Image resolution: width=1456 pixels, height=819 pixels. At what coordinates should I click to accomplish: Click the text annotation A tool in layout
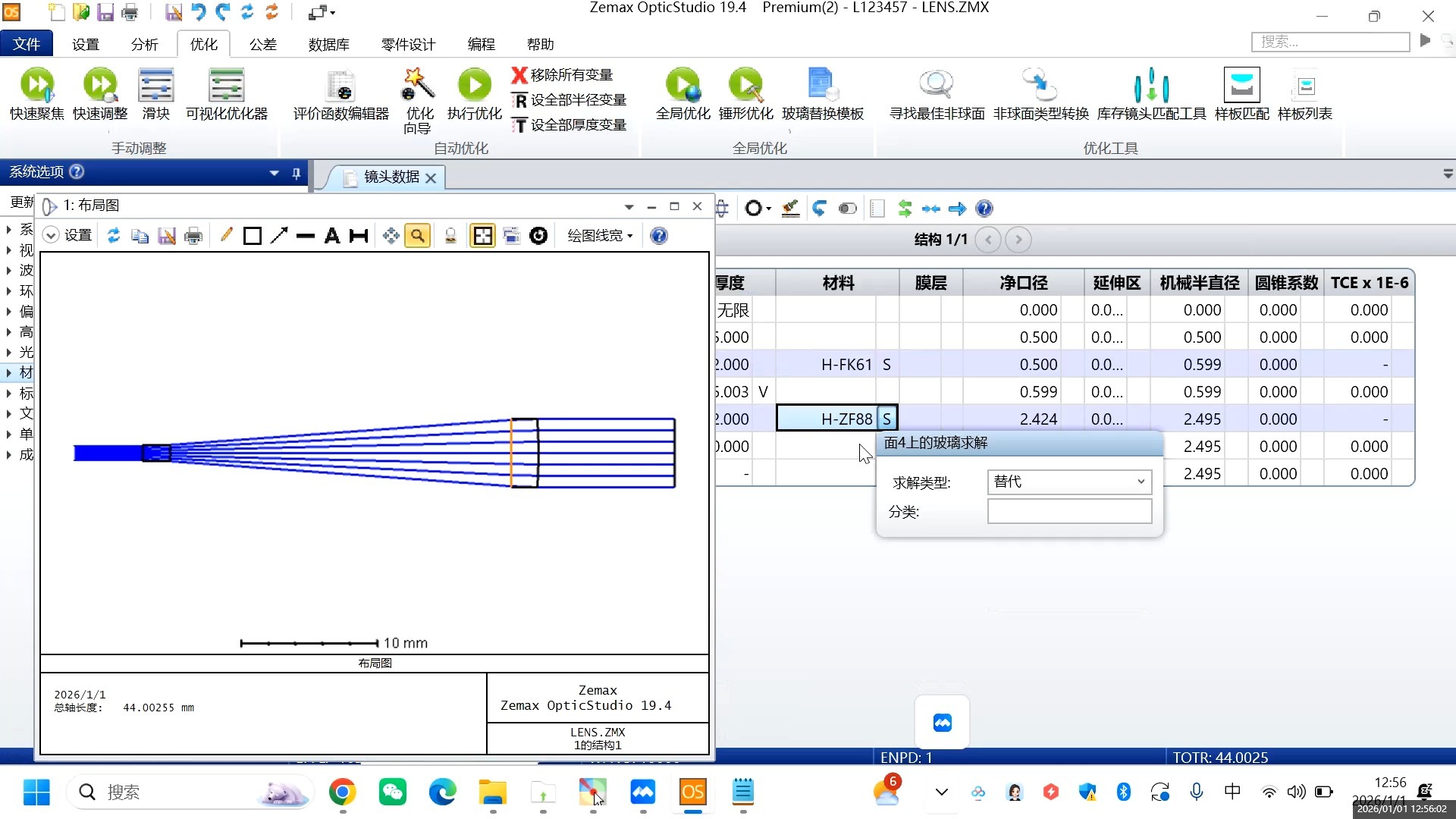331,236
